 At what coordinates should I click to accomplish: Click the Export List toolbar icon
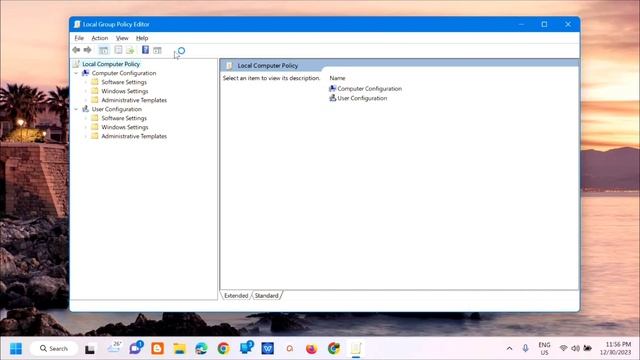[x=130, y=50]
